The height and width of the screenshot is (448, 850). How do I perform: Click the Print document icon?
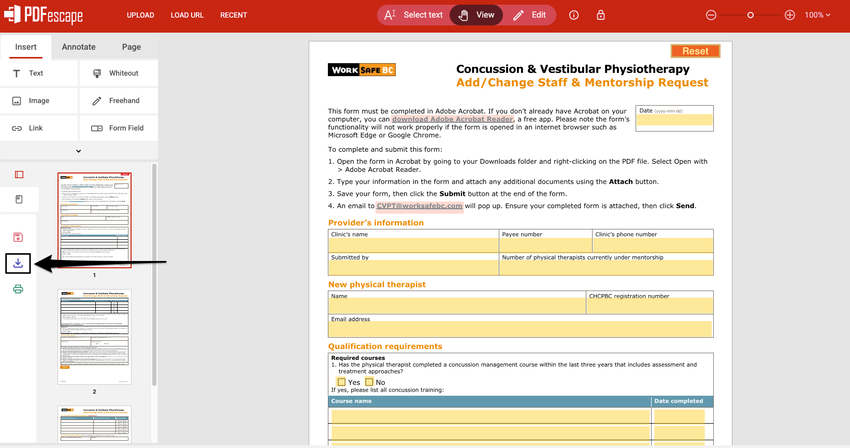[x=18, y=289]
